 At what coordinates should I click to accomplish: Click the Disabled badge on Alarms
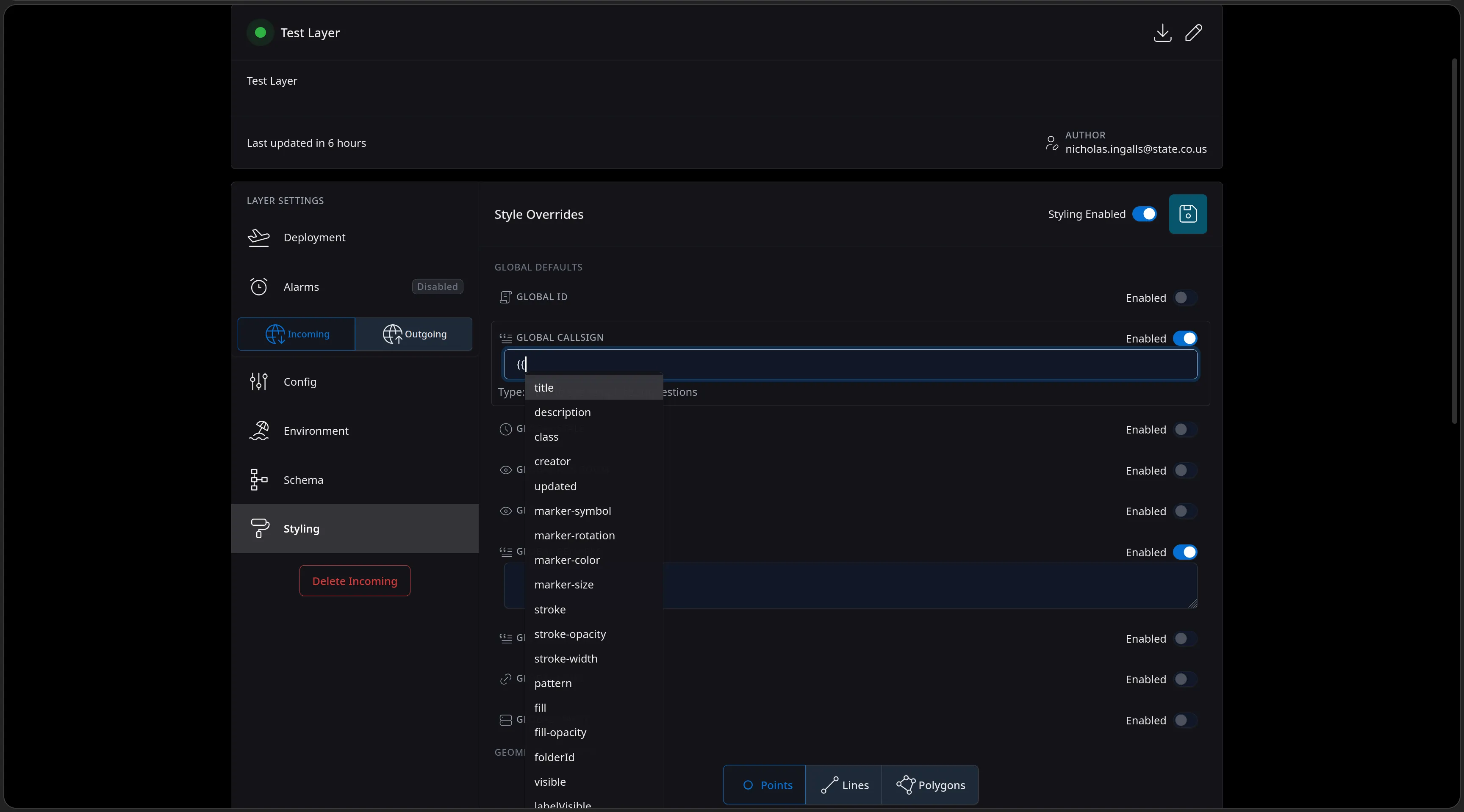click(x=437, y=287)
